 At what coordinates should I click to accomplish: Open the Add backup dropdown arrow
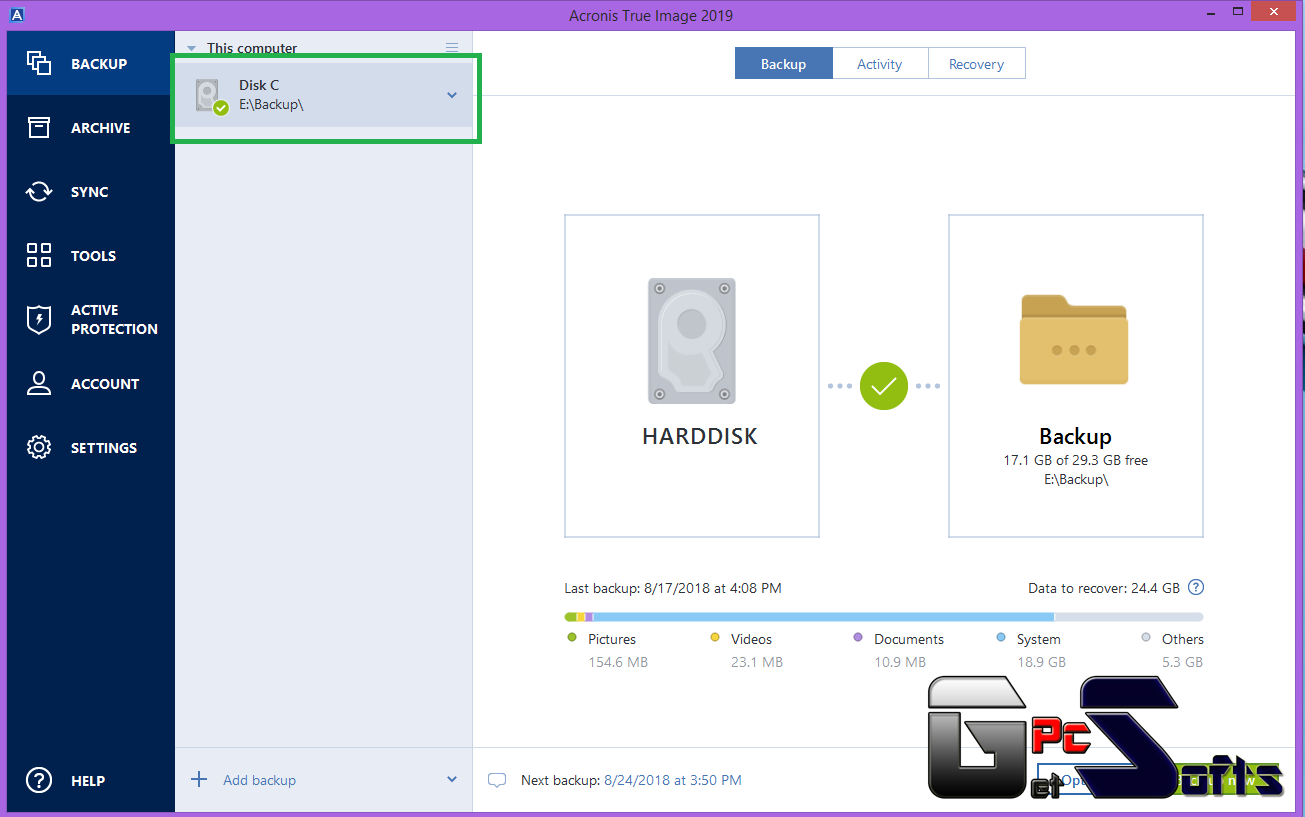click(x=452, y=780)
